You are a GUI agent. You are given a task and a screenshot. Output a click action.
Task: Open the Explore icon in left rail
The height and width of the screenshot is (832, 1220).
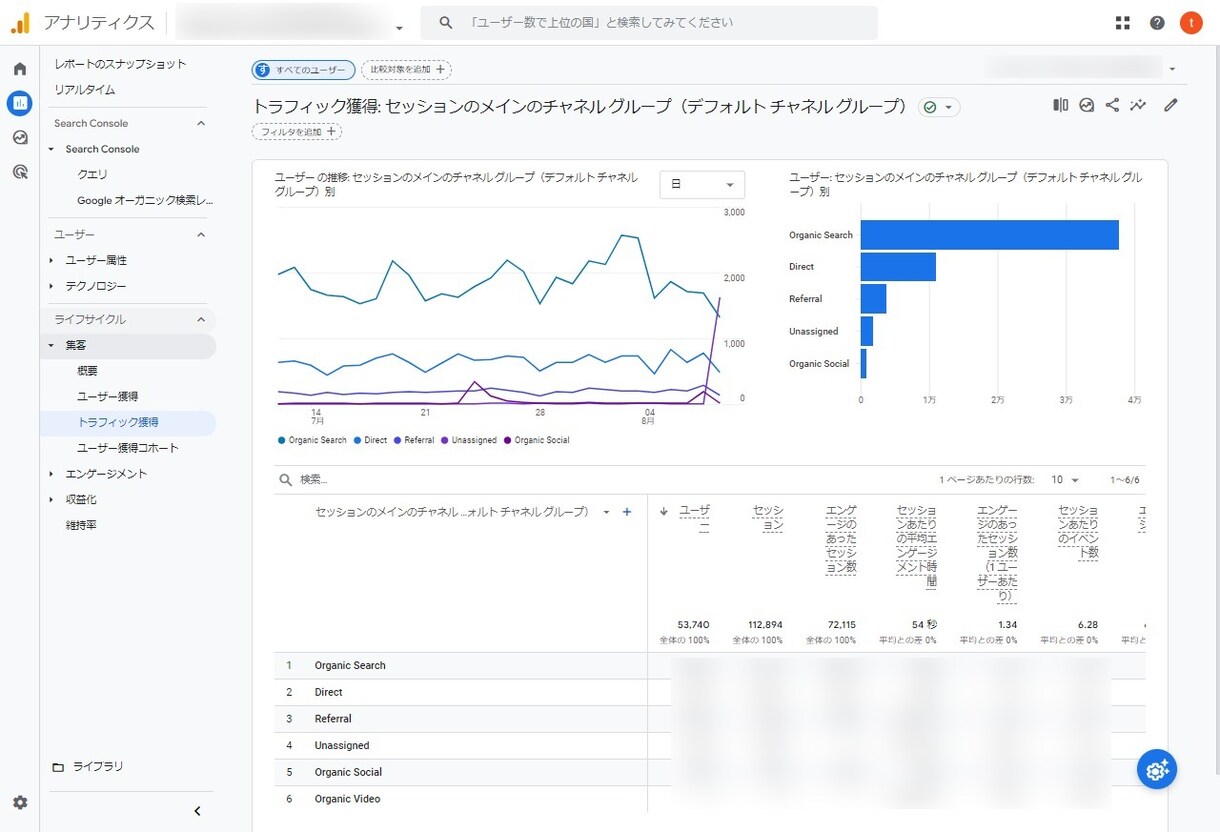pyautogui.click(x=19, y=138)
